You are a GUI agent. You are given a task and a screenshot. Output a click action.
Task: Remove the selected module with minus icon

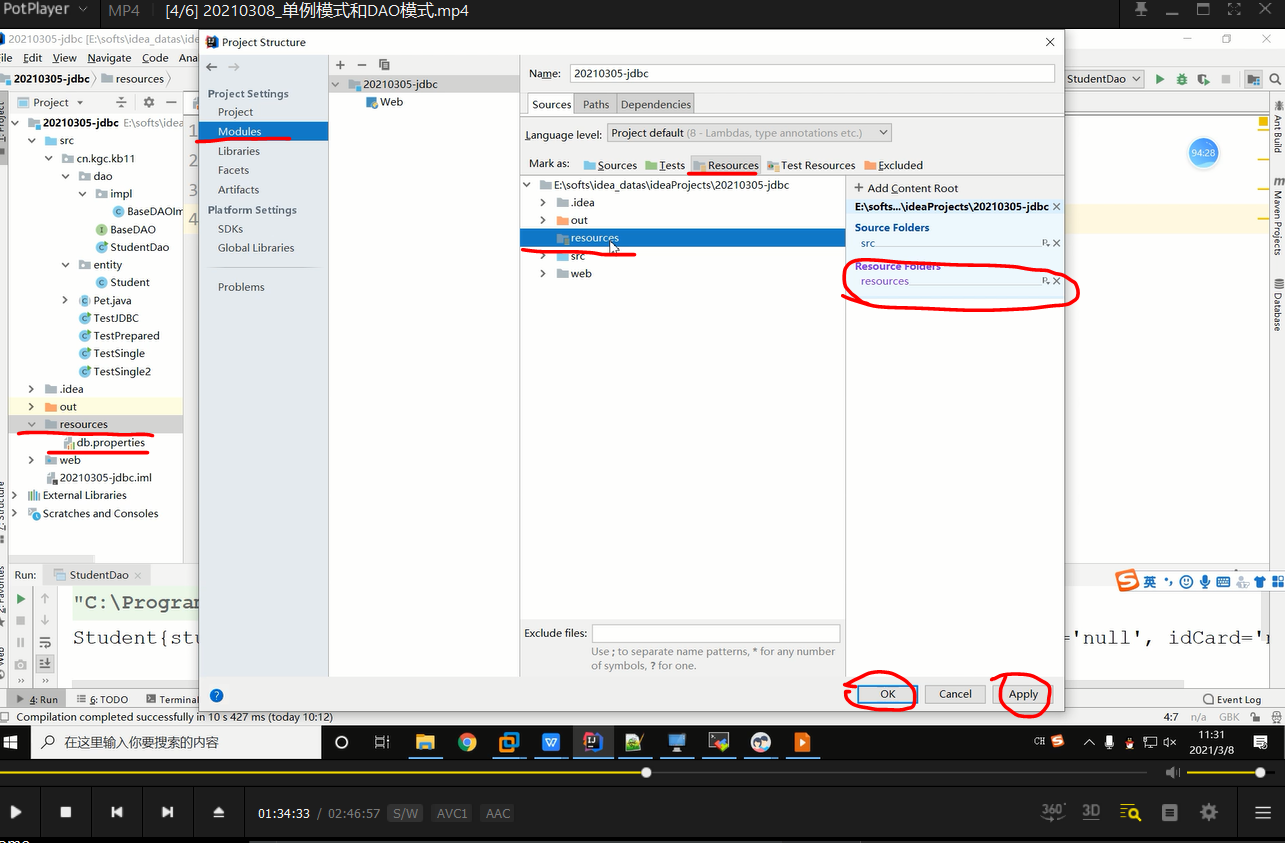[x=362, y=64]
